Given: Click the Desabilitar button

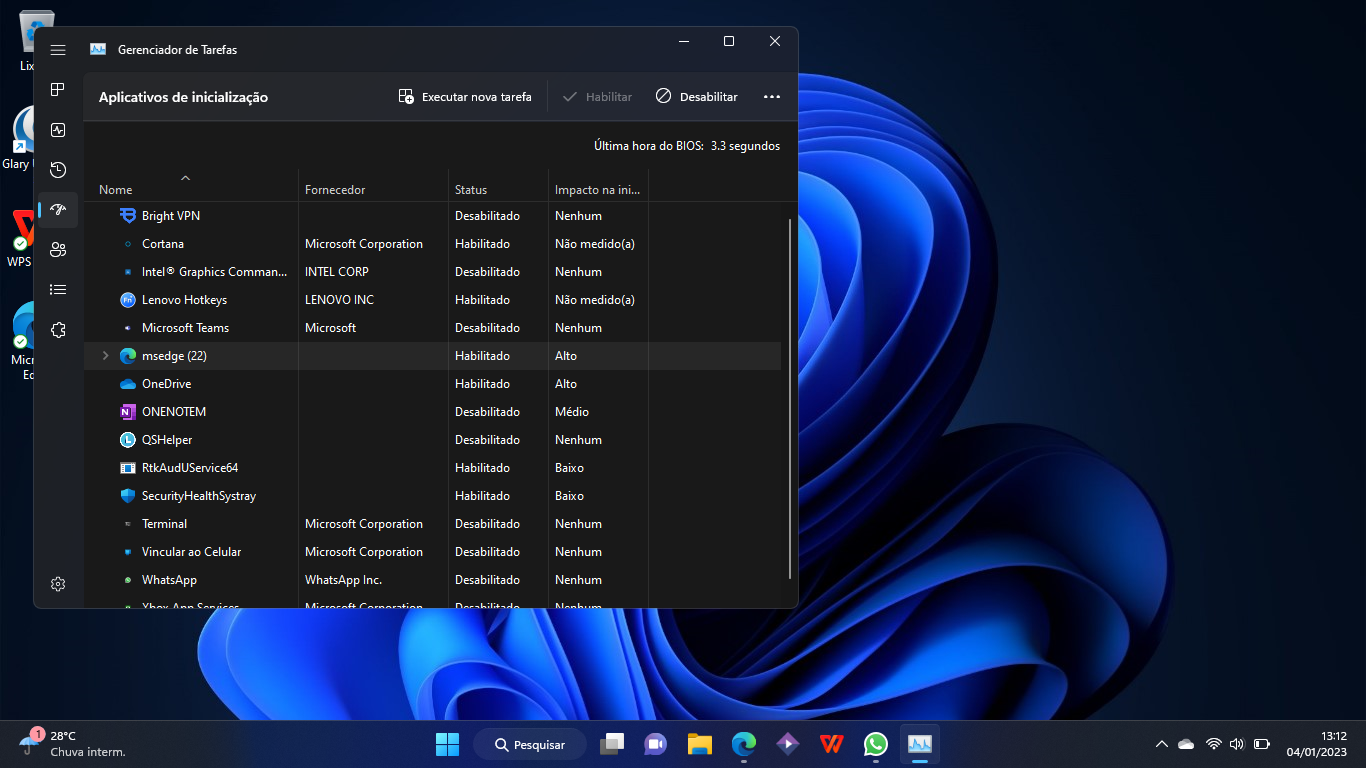Looking at the screenshot, I should (x=697, y=97).
